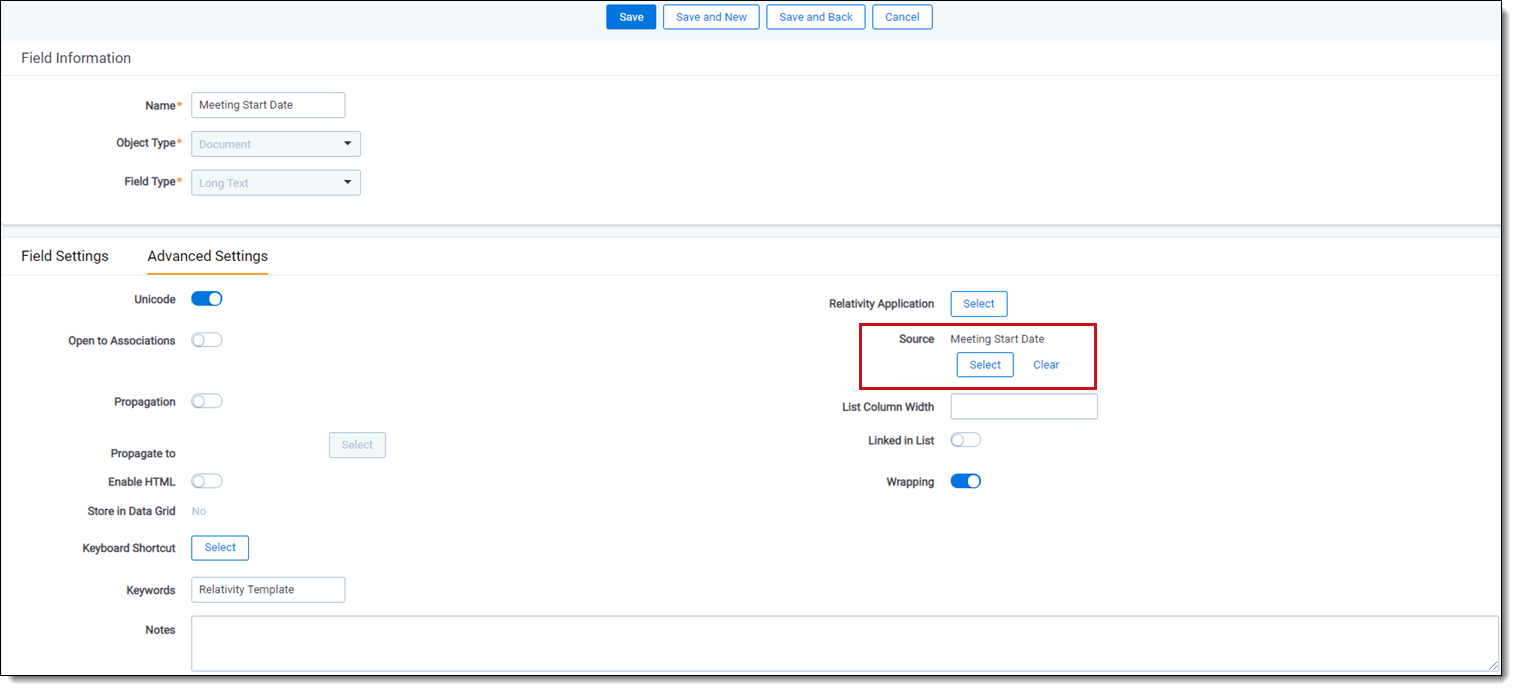The width and height of the screenshot is (1517, 691).
Task: Toggle the Enable HTML switch
Action: coord(206,481)
